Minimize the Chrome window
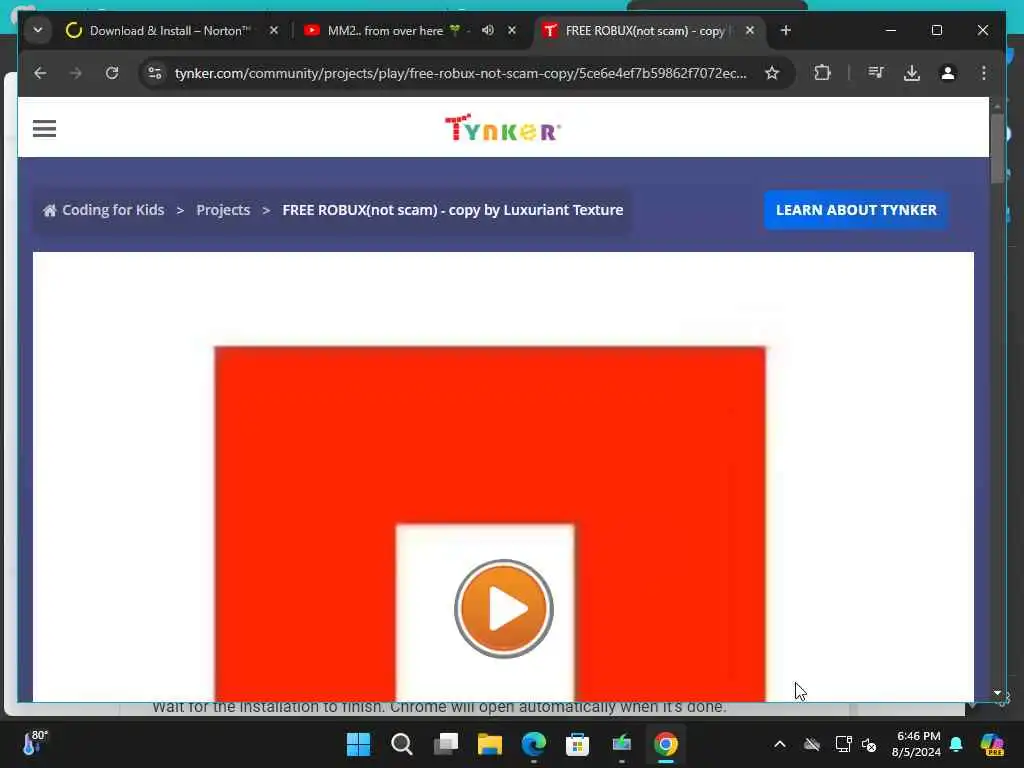1024x768 pixels. click(891, 30)
